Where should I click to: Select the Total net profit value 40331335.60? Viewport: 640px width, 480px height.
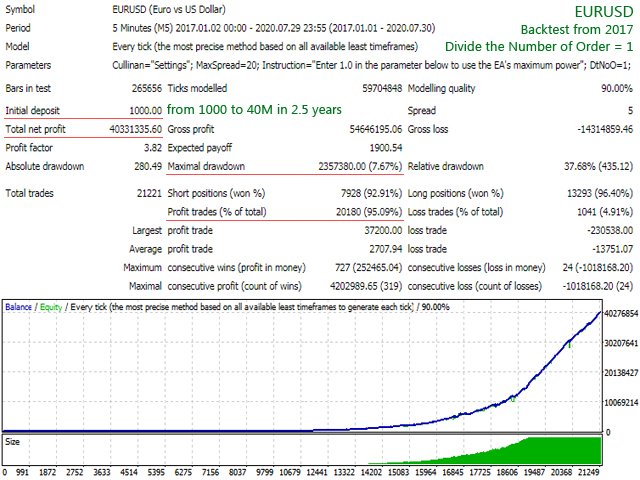pos(136,129)
